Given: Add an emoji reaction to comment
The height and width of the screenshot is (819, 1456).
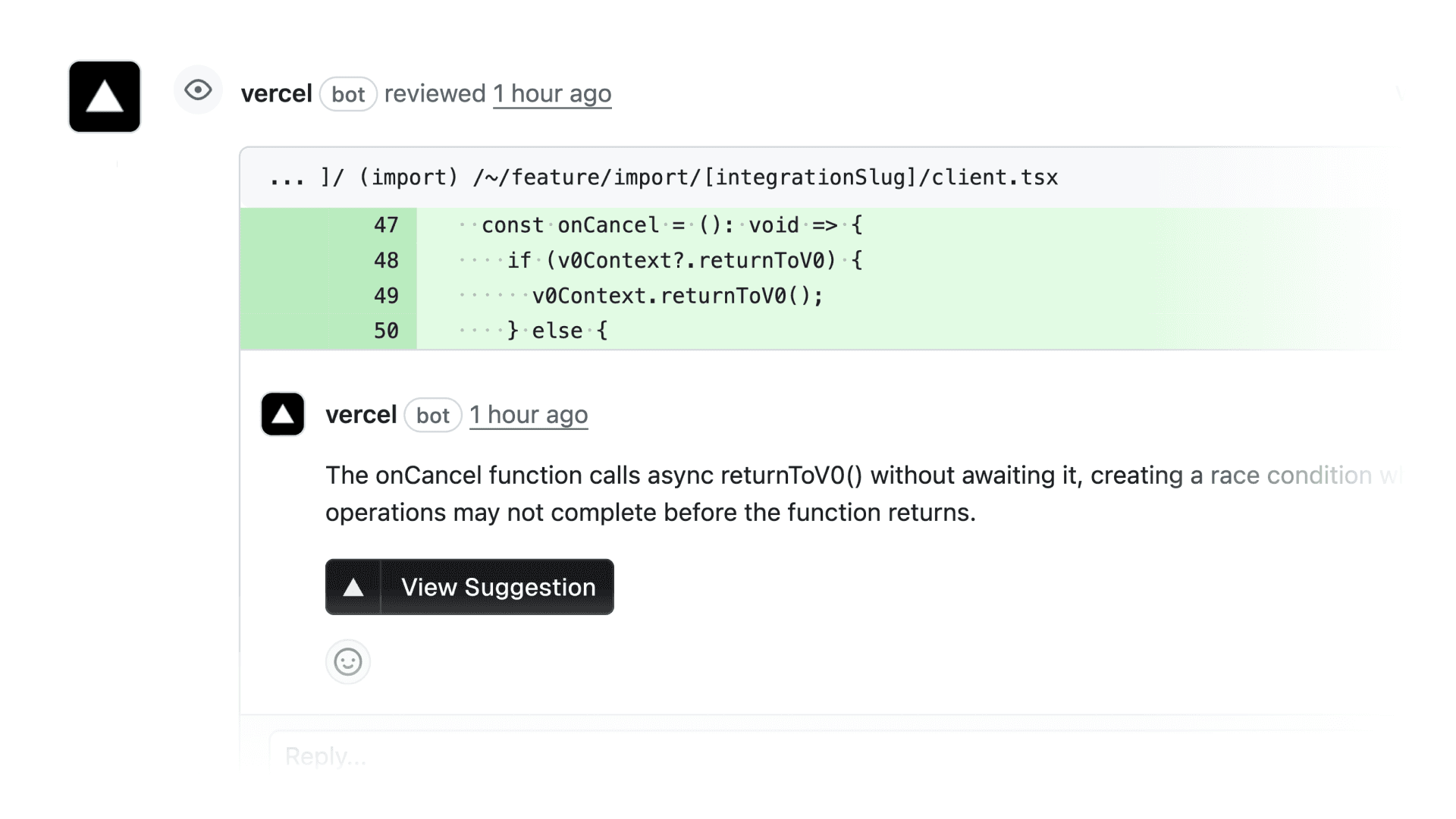Looking at the screenshot, I should click(x=348, y=662).
